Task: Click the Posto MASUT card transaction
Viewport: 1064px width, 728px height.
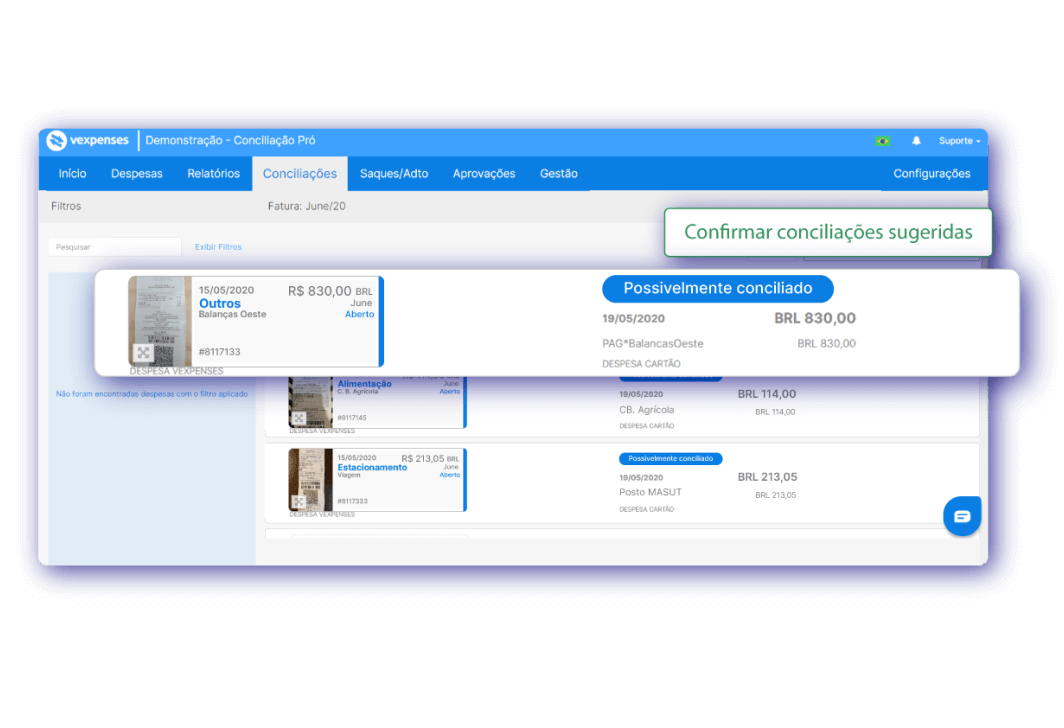Action: point(650,492)
